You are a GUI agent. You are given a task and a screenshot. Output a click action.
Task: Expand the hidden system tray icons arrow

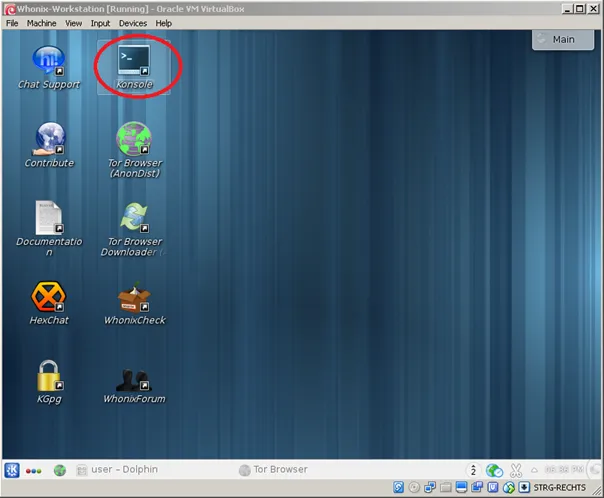(534, 470)
